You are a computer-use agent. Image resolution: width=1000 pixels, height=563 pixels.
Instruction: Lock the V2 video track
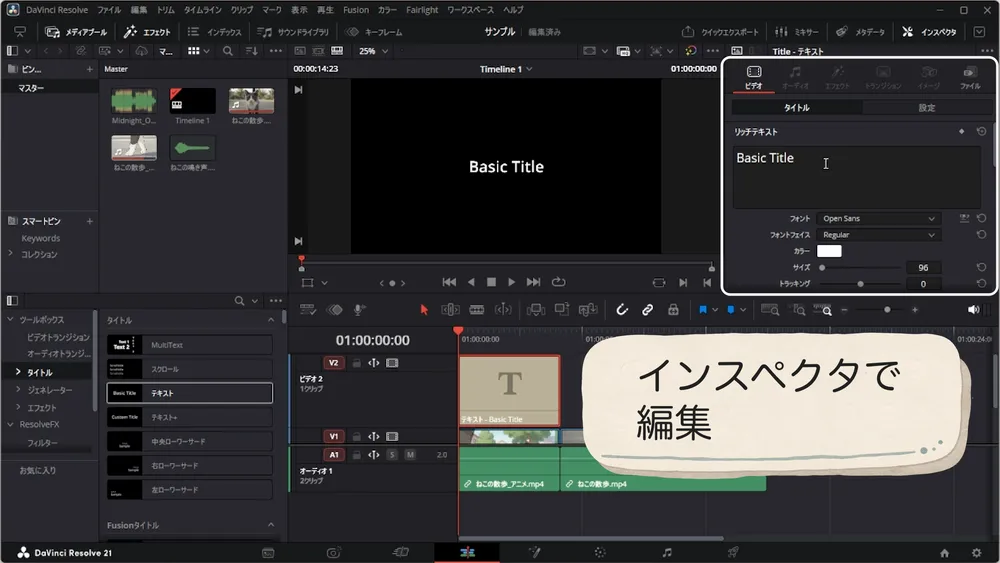click(x=356, y=363)
